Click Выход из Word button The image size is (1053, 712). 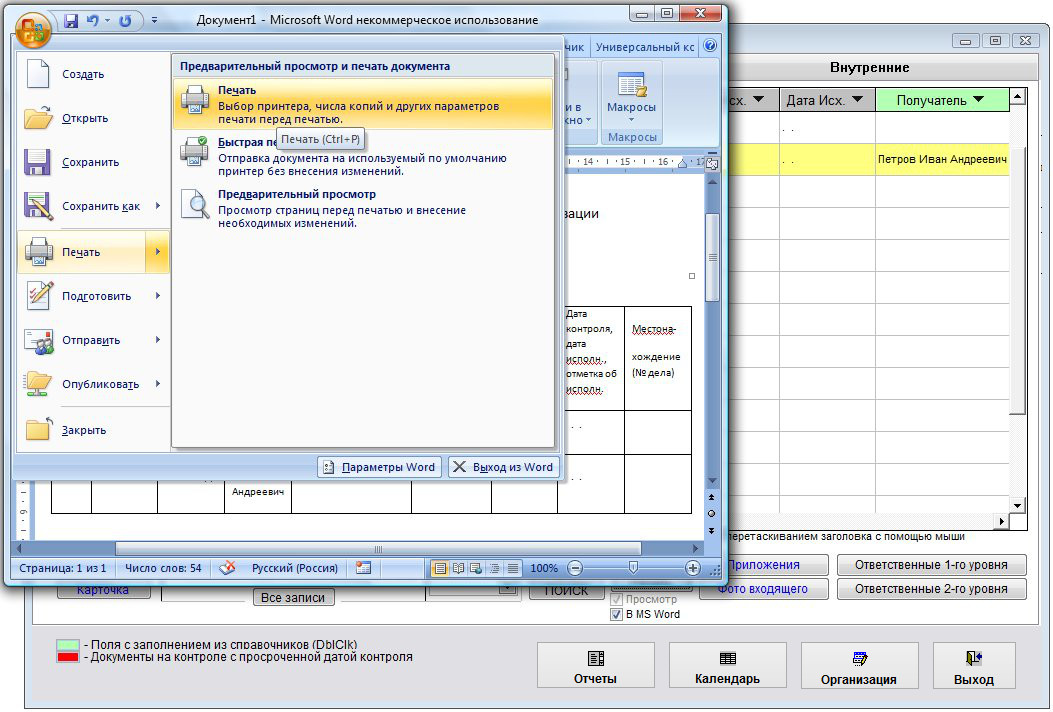[504, 467]
